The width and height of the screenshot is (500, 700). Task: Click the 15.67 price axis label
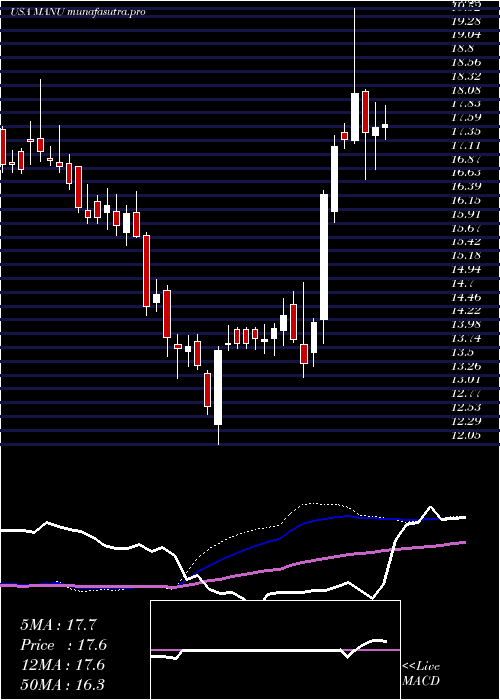467,228
